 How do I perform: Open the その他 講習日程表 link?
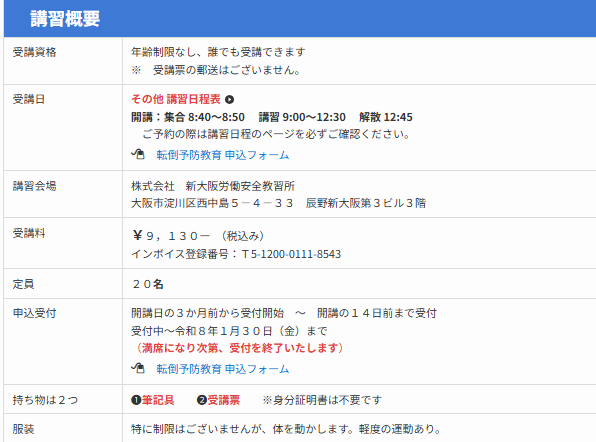(x=176, y=99)
